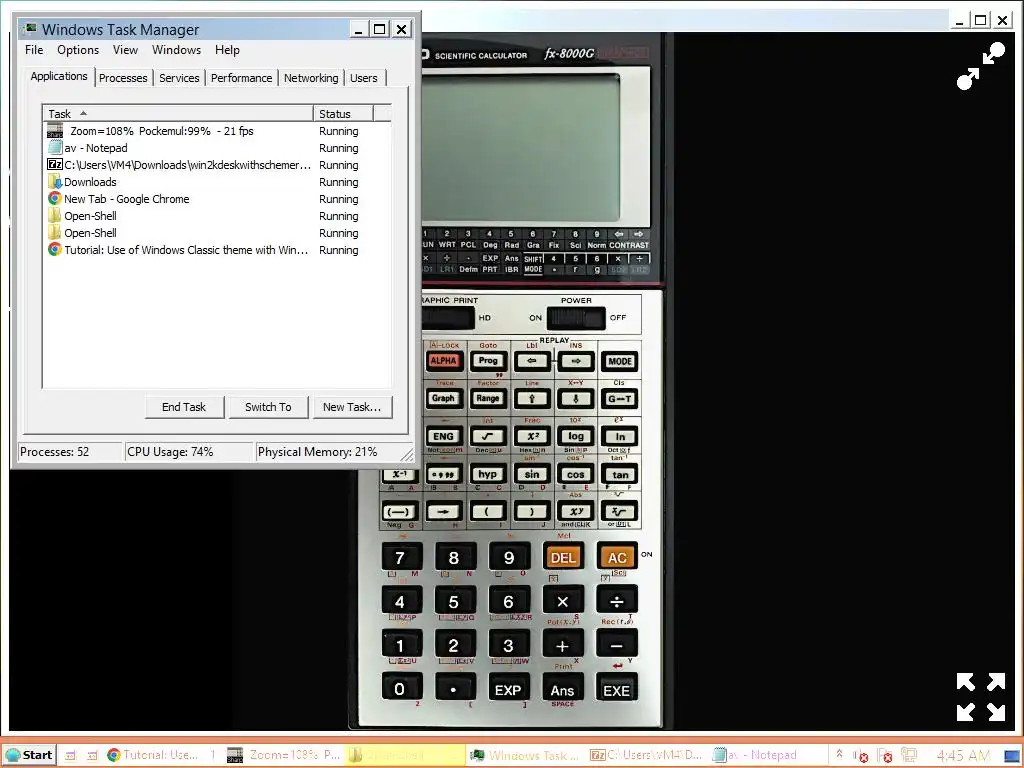Click the replay right arrow calculator key

(x=575, y=360)
